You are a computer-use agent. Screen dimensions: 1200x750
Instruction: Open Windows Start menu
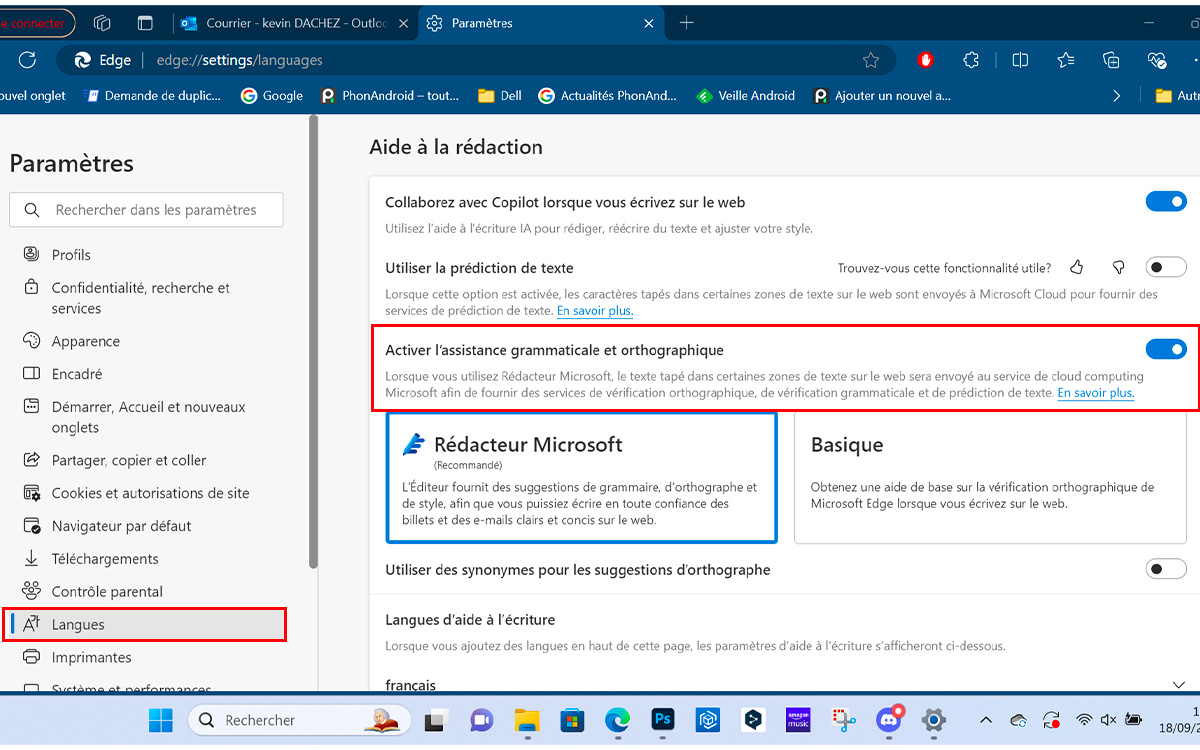tap(160, 720)
